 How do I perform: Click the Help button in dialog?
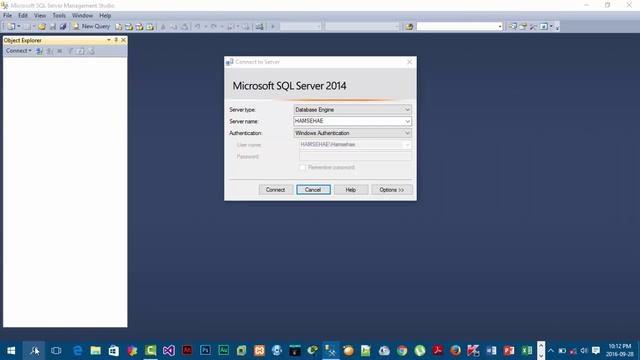351,190
